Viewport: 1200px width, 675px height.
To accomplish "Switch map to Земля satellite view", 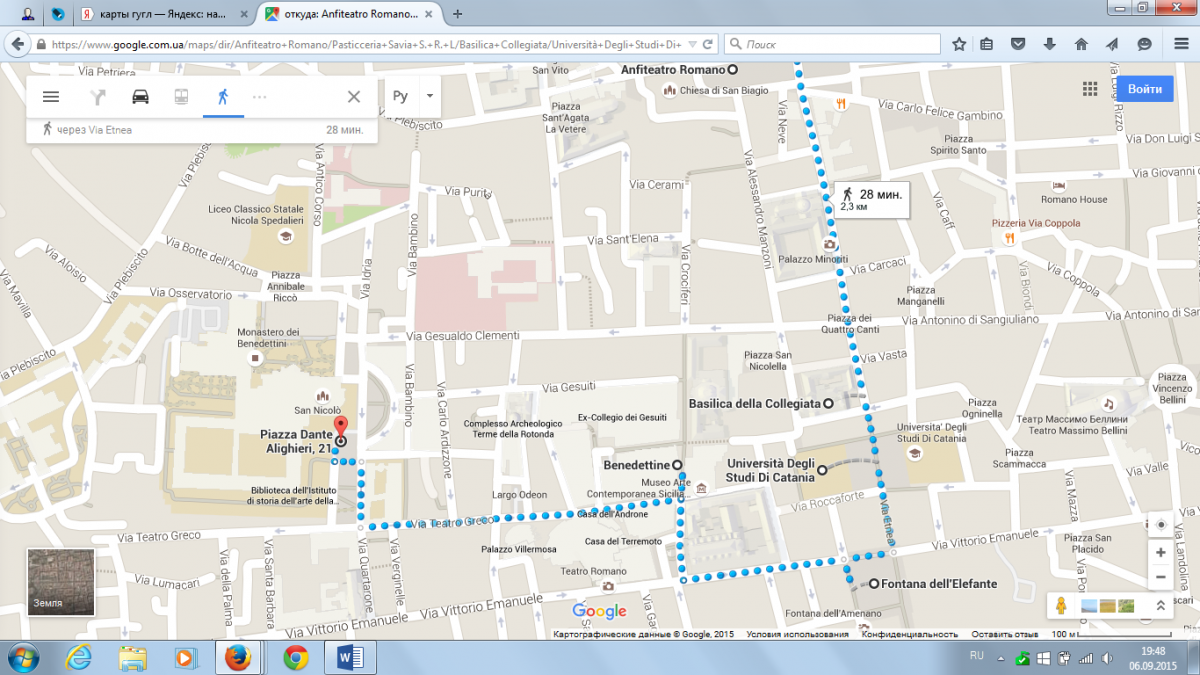I will (x=61, y=582).
